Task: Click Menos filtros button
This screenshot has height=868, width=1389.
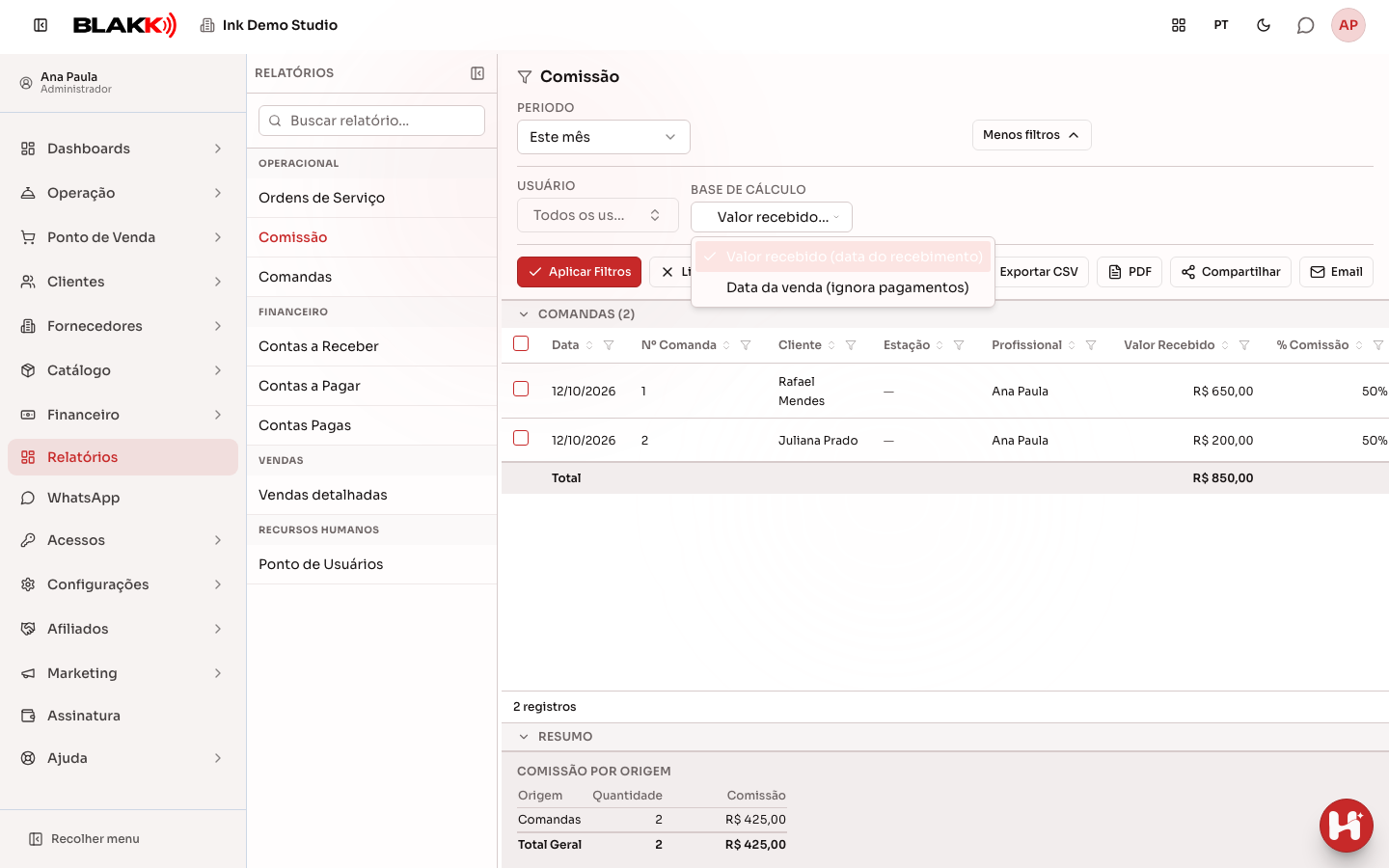Action: pyautogui.click(x=1031, y=135)
